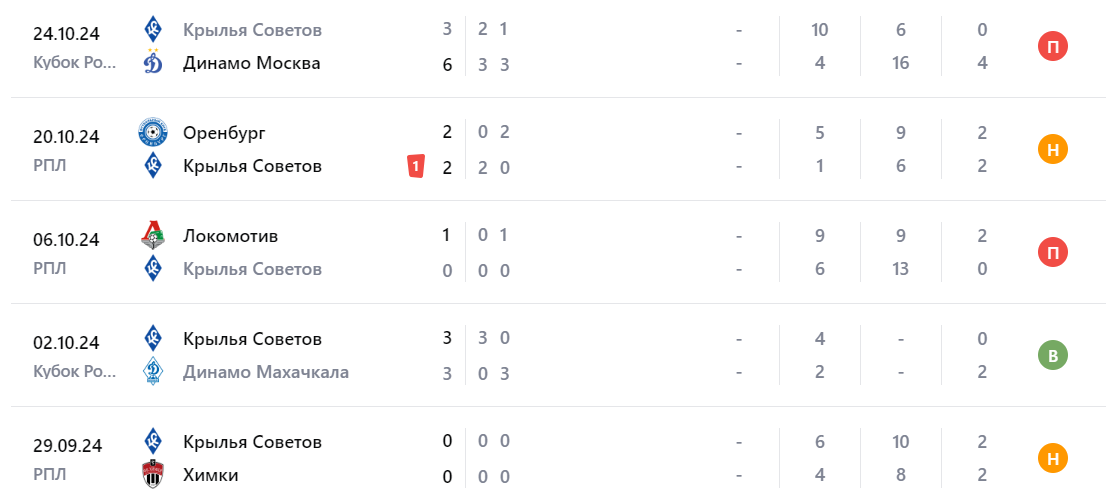1114x501 pixels.
Task: Open the Оренбург team link
Action: point(224,132)
